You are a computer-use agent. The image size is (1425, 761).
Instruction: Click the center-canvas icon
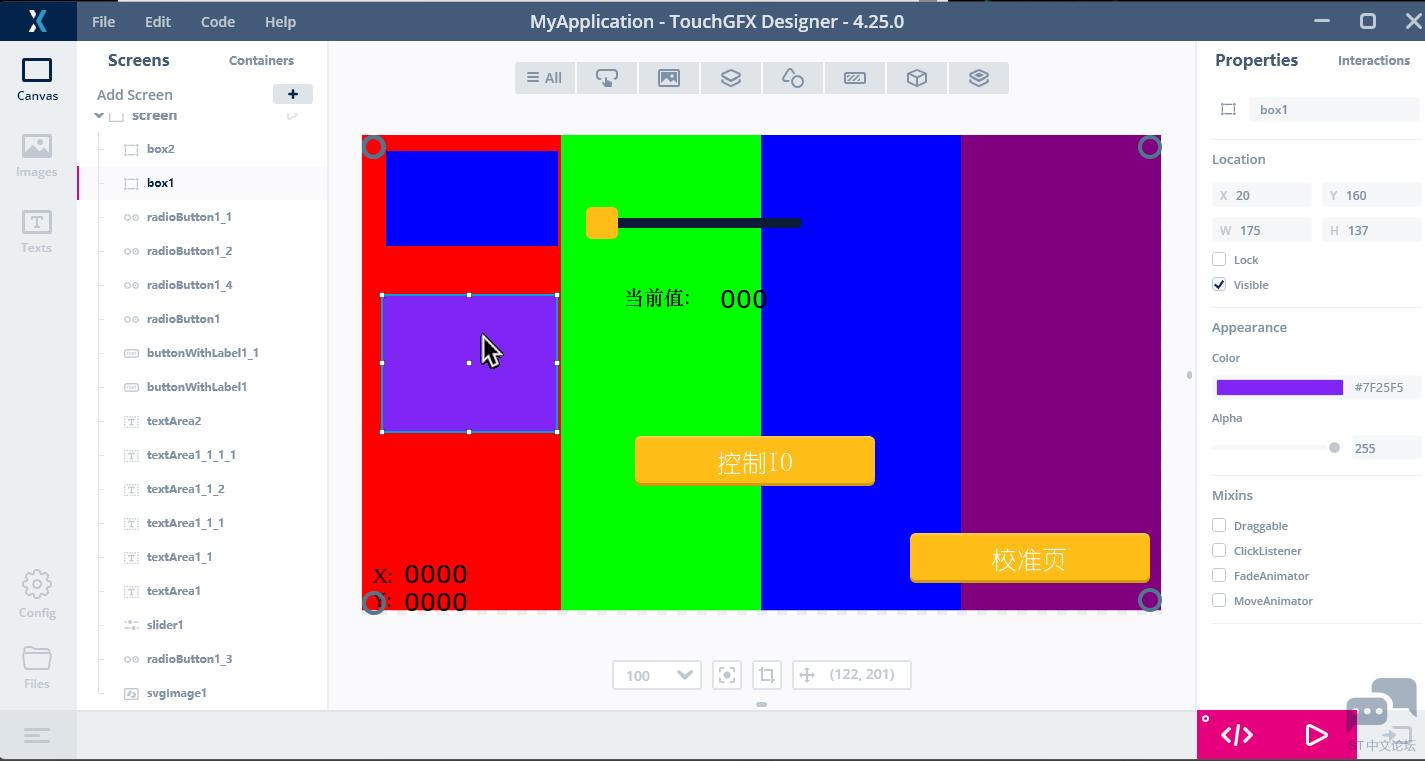pyautogui.click(x=727, y=675)
